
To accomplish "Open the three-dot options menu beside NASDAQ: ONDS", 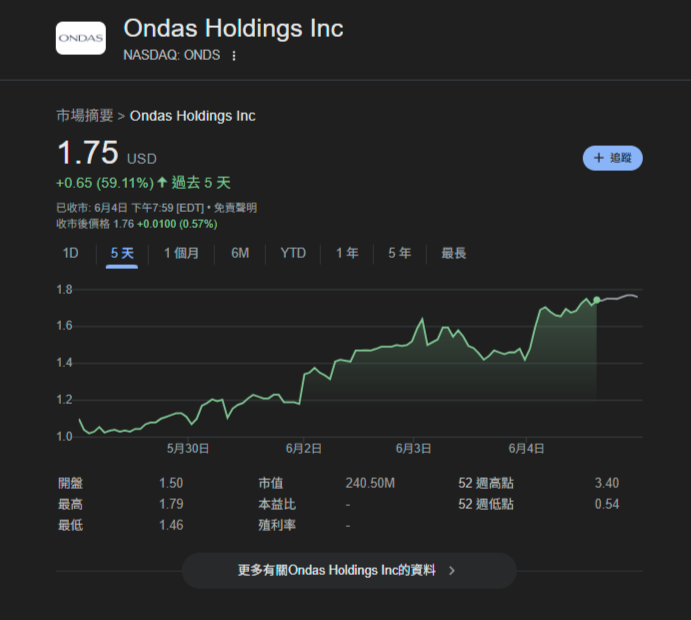I will tap(234, 56).
